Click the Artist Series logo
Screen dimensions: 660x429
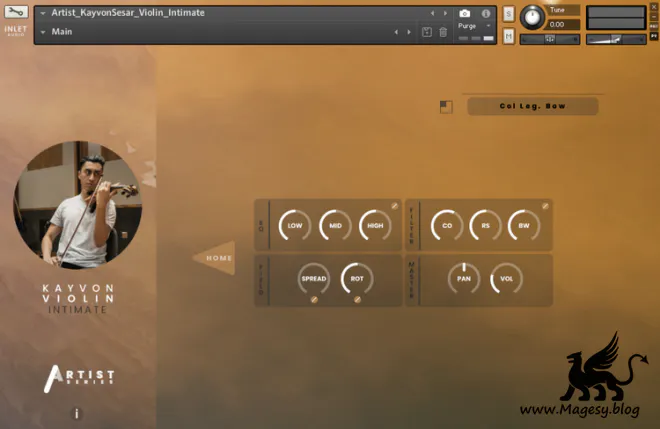pyautogui.click(x=79, y=378)
